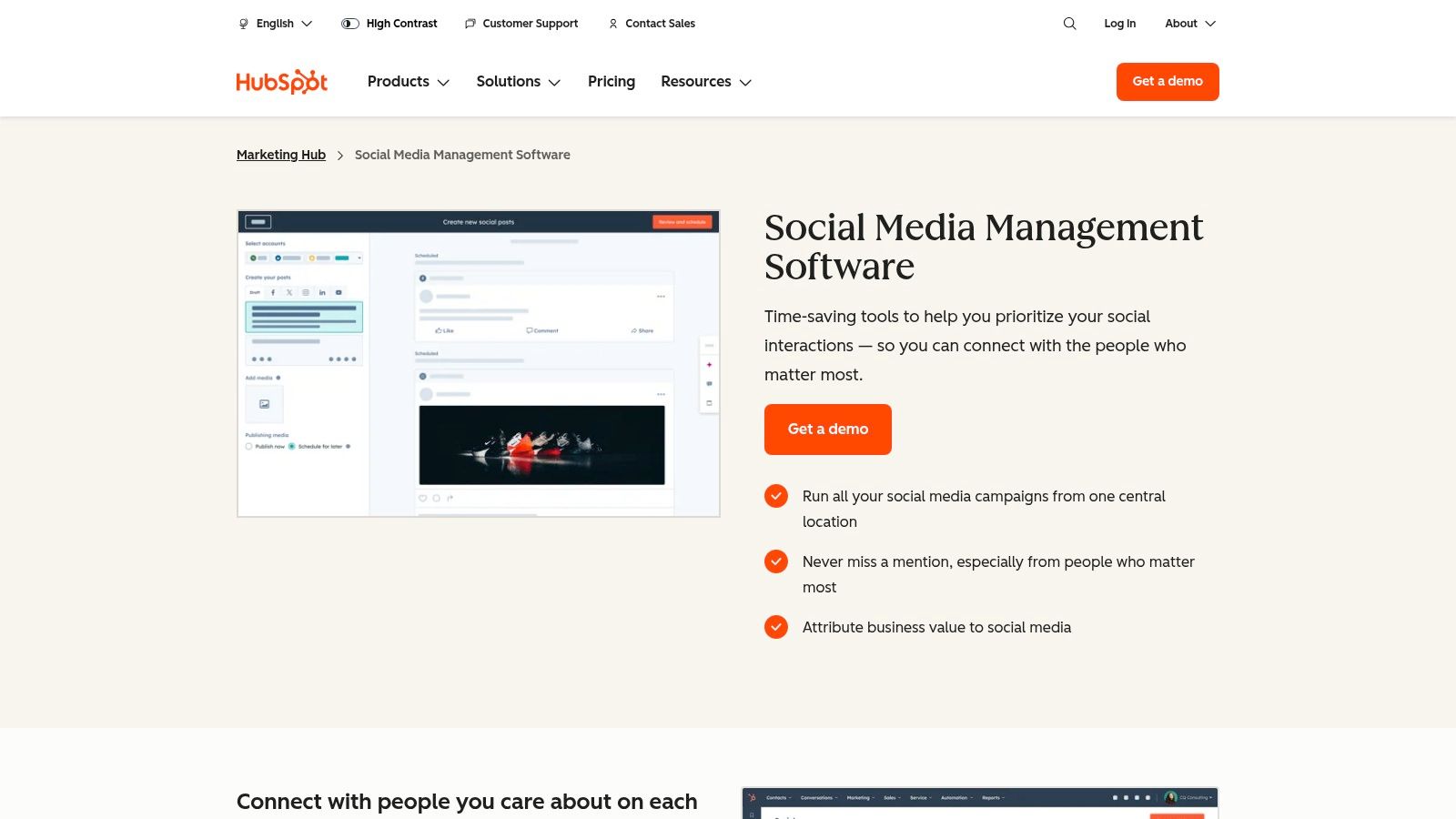Select the LinkedIn post channel icon
The image size is (1456, 819).
click(322, 292)
